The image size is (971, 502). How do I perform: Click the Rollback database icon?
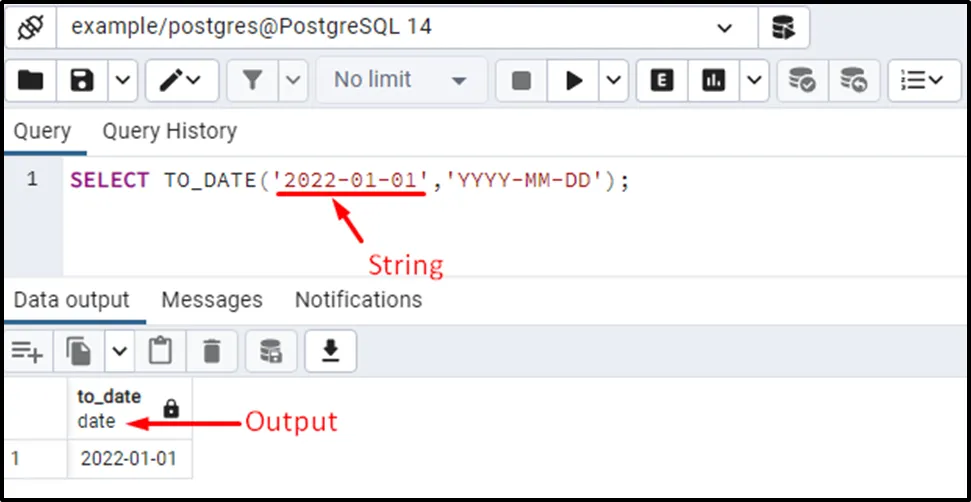854,80
